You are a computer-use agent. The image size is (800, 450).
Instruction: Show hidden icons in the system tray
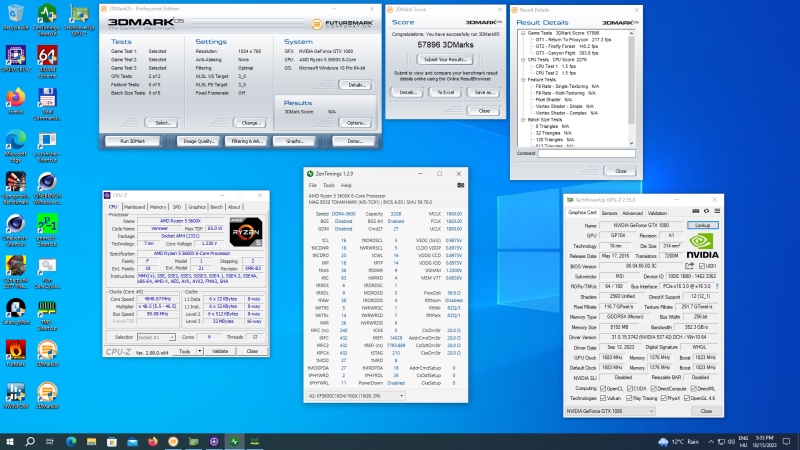pyautogui.click(x=711, y=441)
